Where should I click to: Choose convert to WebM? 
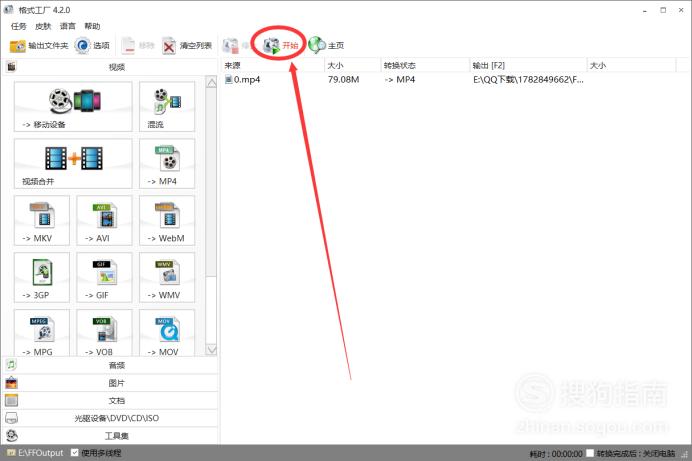click(x=167, y=220)
